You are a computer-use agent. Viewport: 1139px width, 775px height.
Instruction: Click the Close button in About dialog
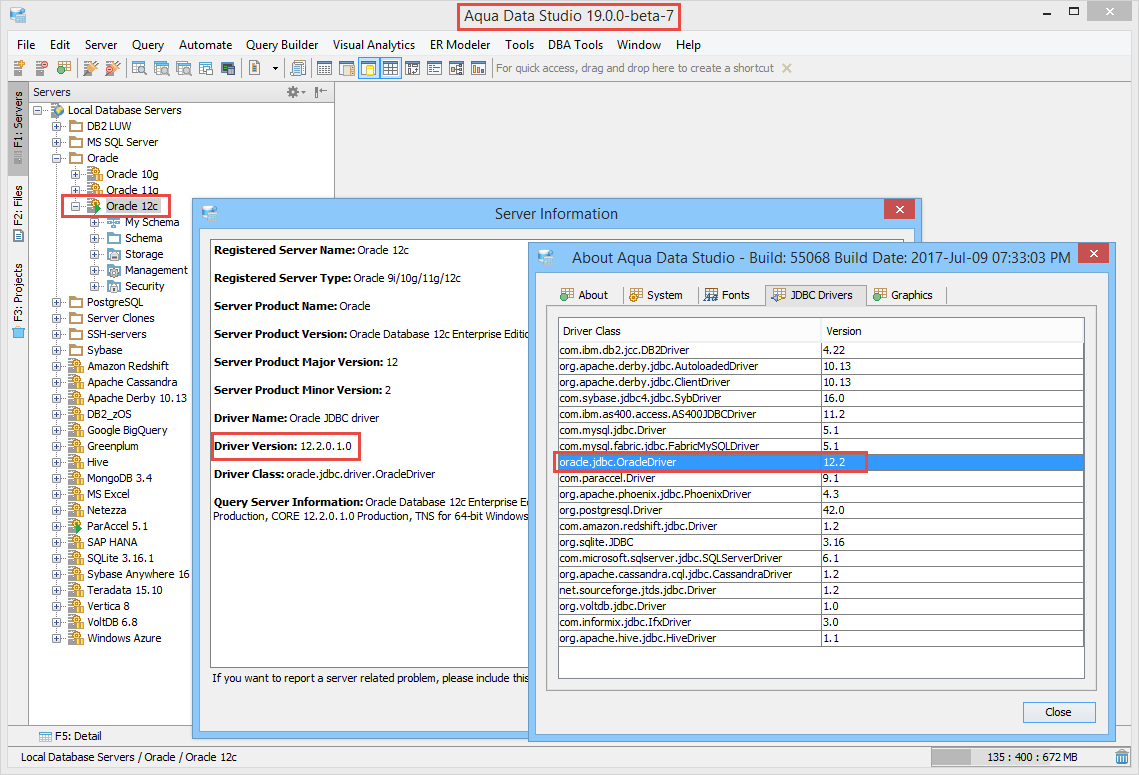(x=1058, y=713)
